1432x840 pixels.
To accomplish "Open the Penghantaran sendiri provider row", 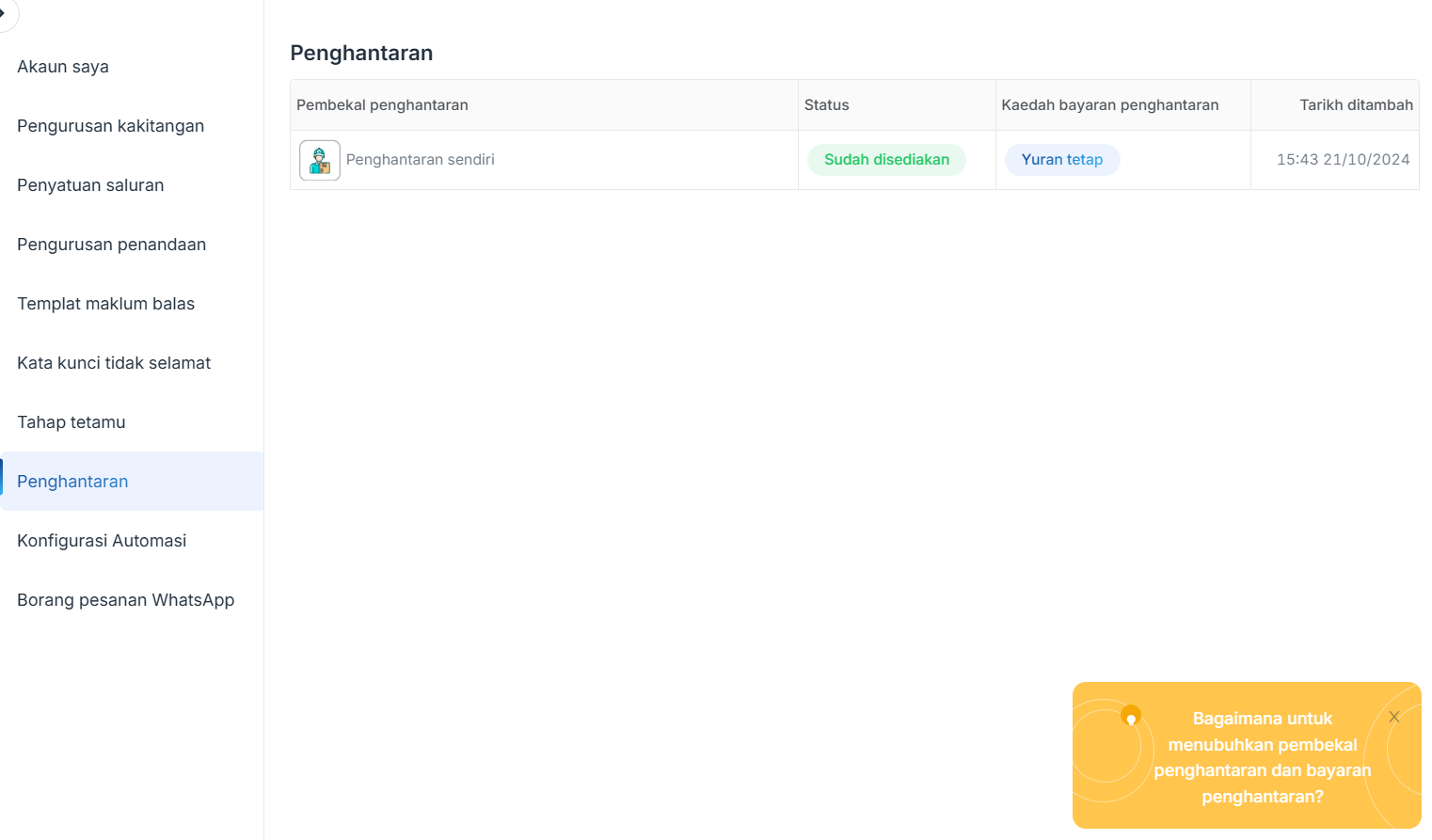I will click(420, 160).
